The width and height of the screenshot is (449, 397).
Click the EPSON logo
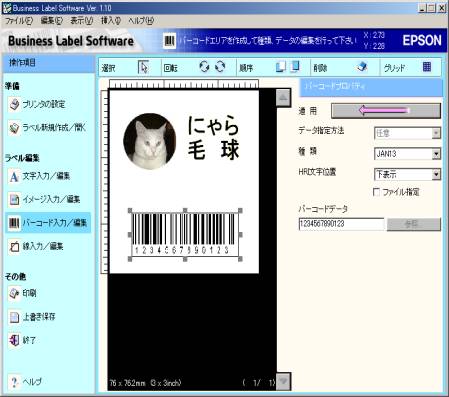point(422,41)
